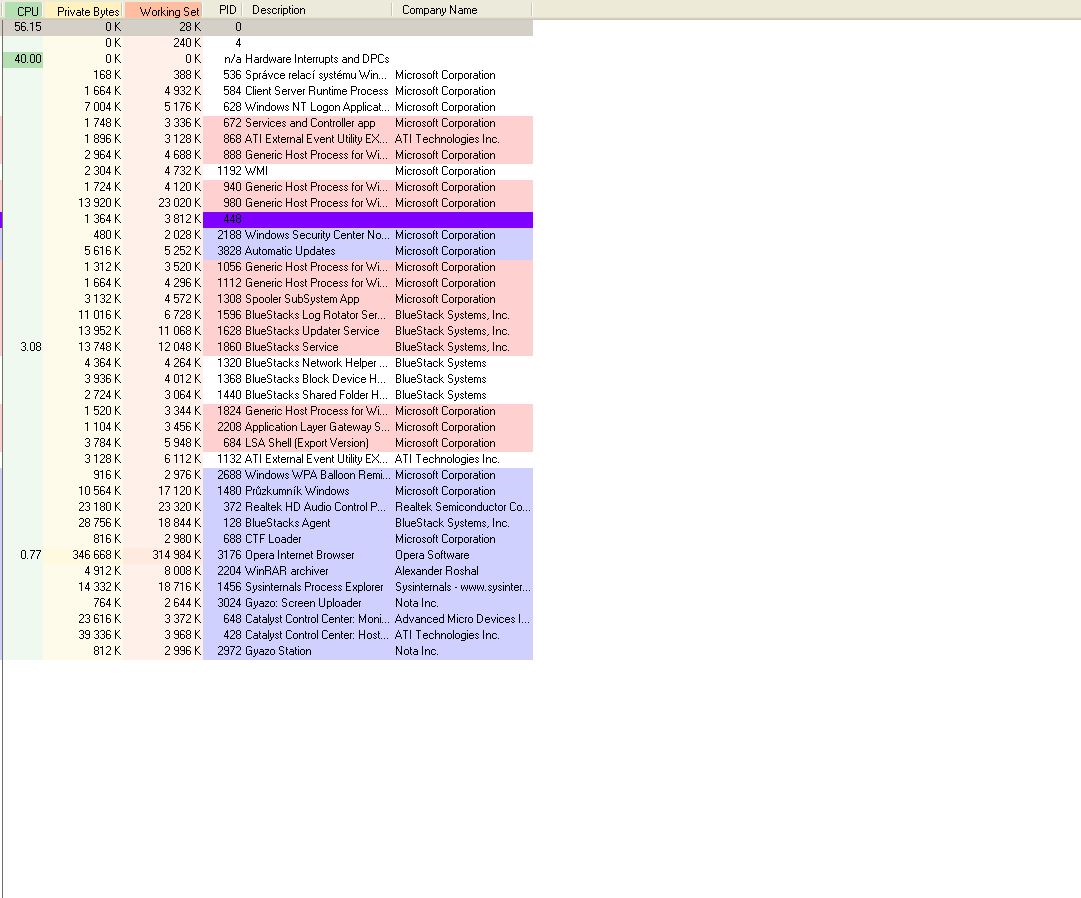1081x898 pixels.
Task: Select the purple highlighted PID 448 row
Action: click(x=267, y=219)
